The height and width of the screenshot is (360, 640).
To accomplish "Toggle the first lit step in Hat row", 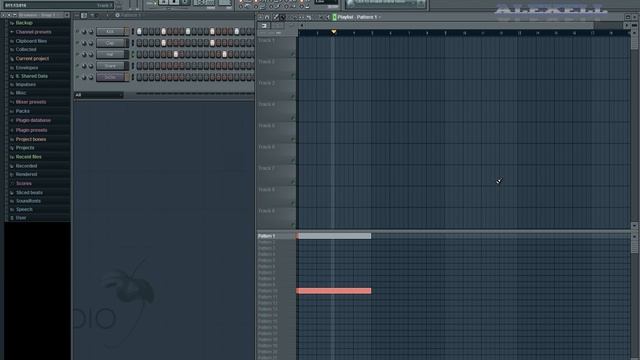I will pos(176,54).
